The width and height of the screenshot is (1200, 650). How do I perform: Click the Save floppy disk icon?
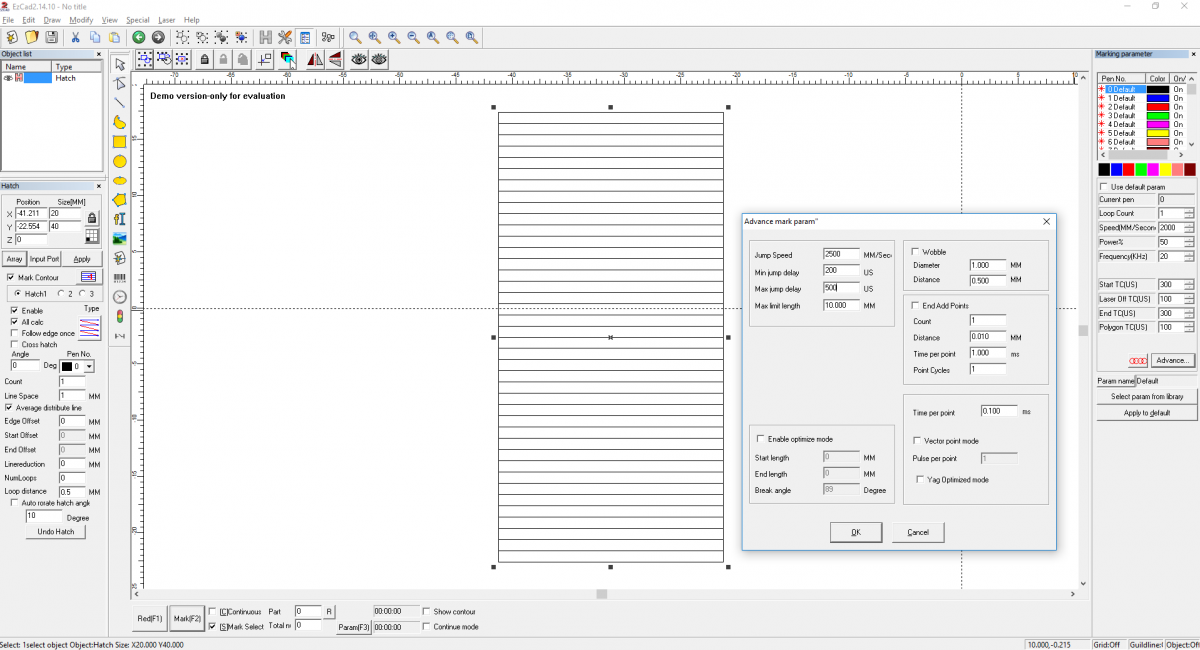coord(51,37)
